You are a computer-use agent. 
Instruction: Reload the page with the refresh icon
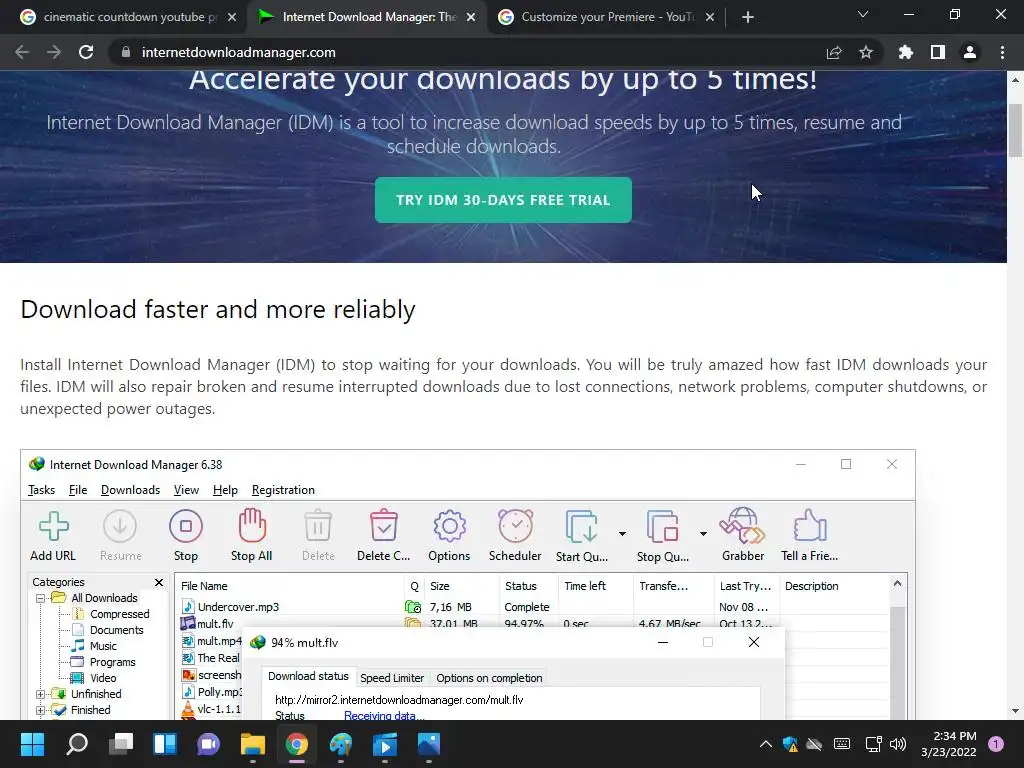pyautogui.click(x=86, y=52)
